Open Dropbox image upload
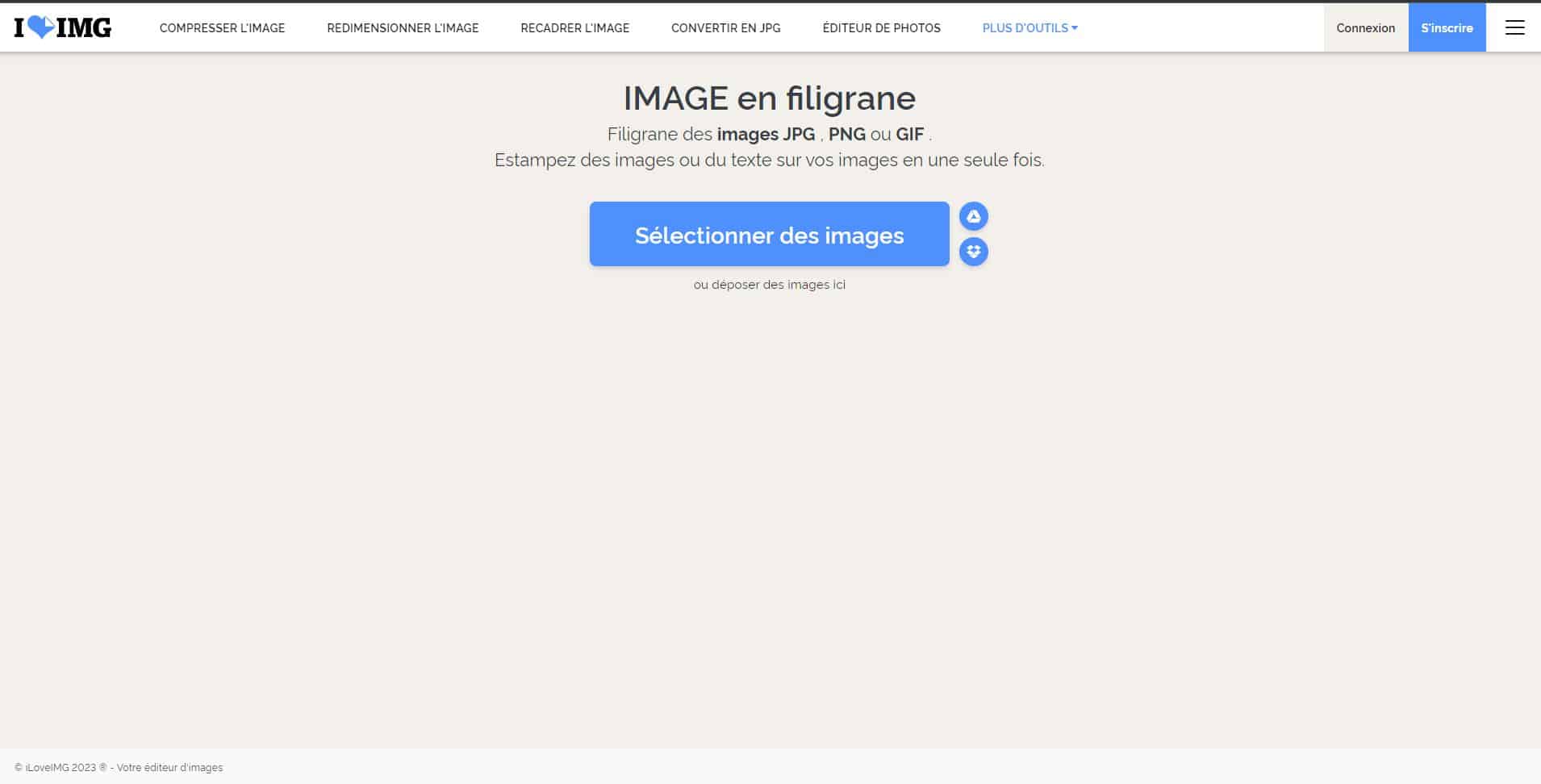The height and width of the screenshot is (784, 1541). click(x=974, y=252)
